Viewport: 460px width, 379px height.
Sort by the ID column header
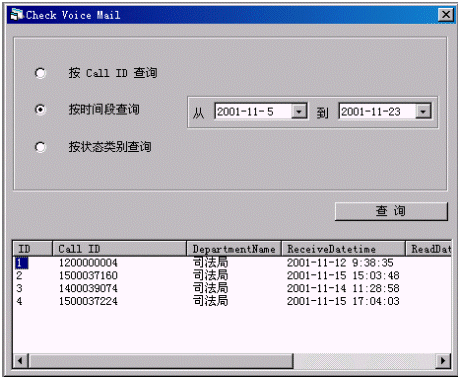(33, 249)
